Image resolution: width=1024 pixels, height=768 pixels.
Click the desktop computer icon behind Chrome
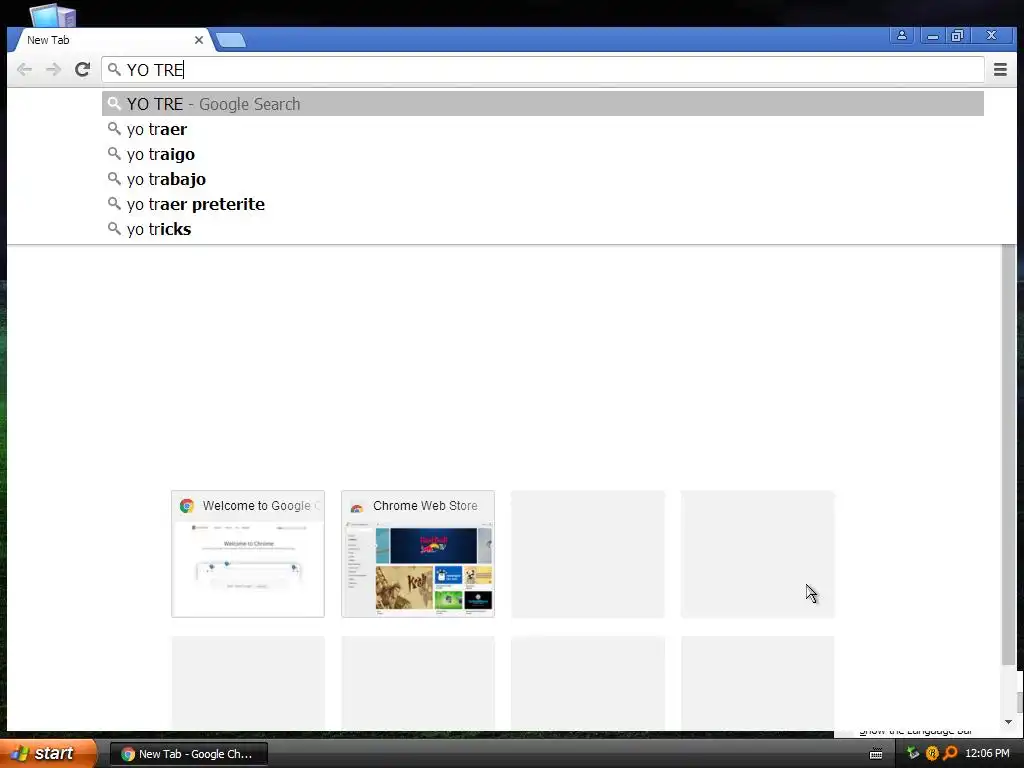coord(52,16)
